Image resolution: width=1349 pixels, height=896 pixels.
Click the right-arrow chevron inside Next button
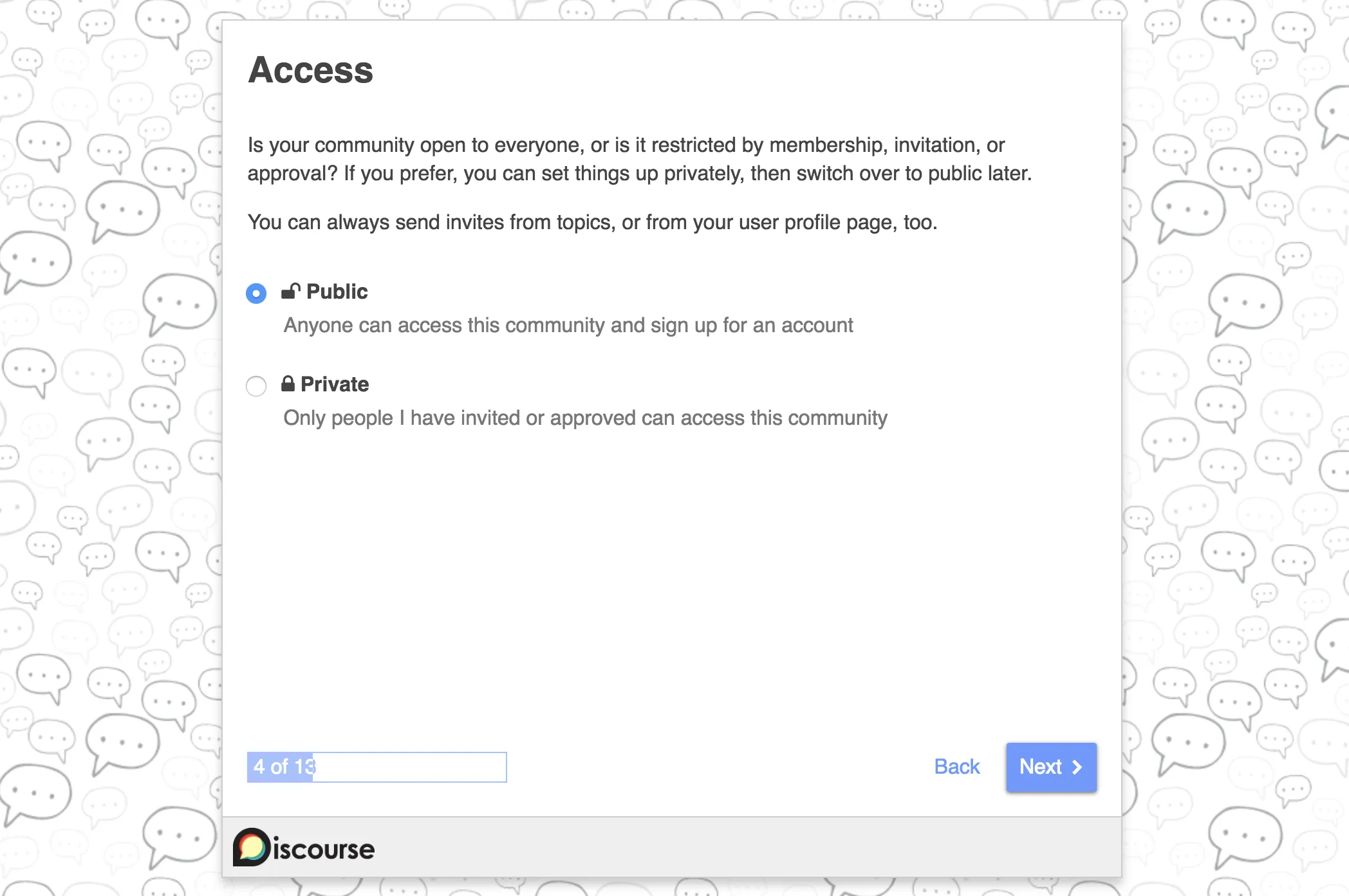click(1076, 767)
